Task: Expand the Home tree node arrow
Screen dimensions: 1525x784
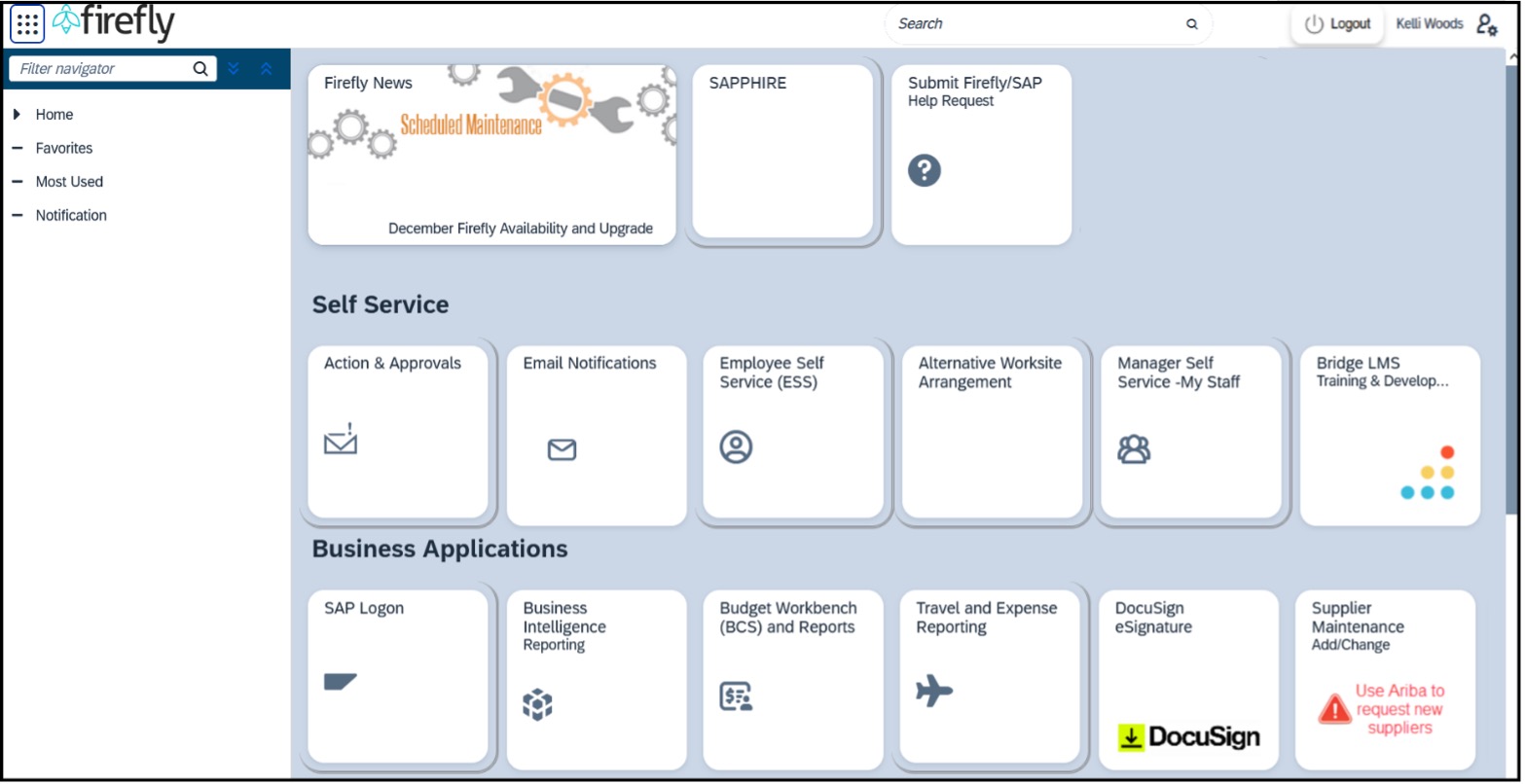Action: coord(18,115)
